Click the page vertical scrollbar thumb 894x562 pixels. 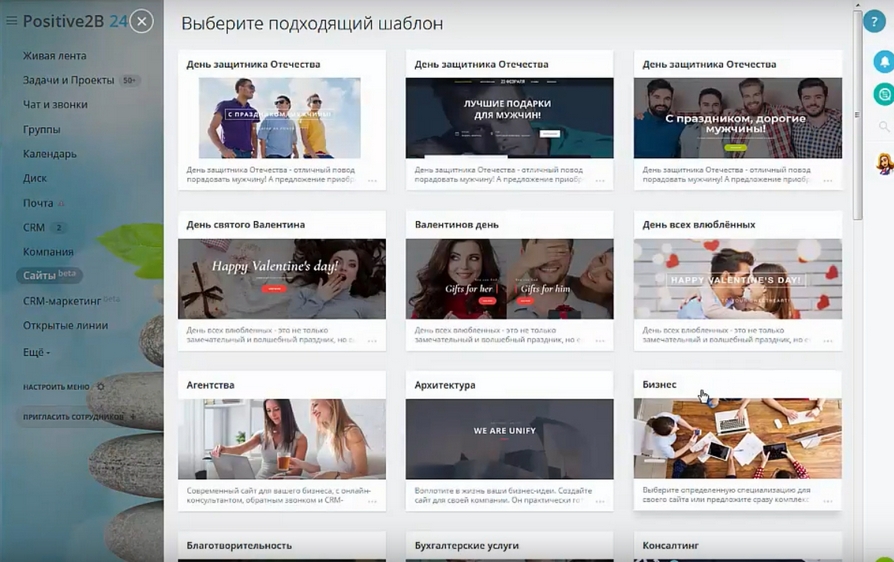click(x=858, y=115)
